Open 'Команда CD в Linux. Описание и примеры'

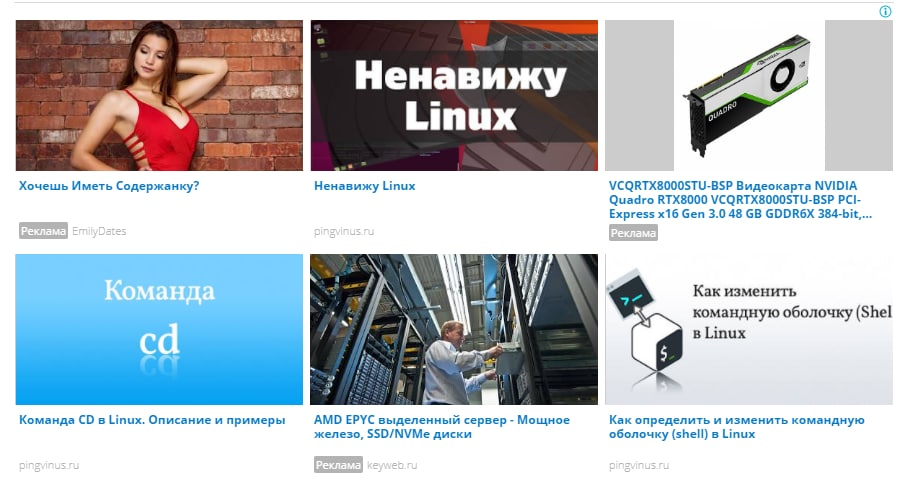(x=152, y=420)
